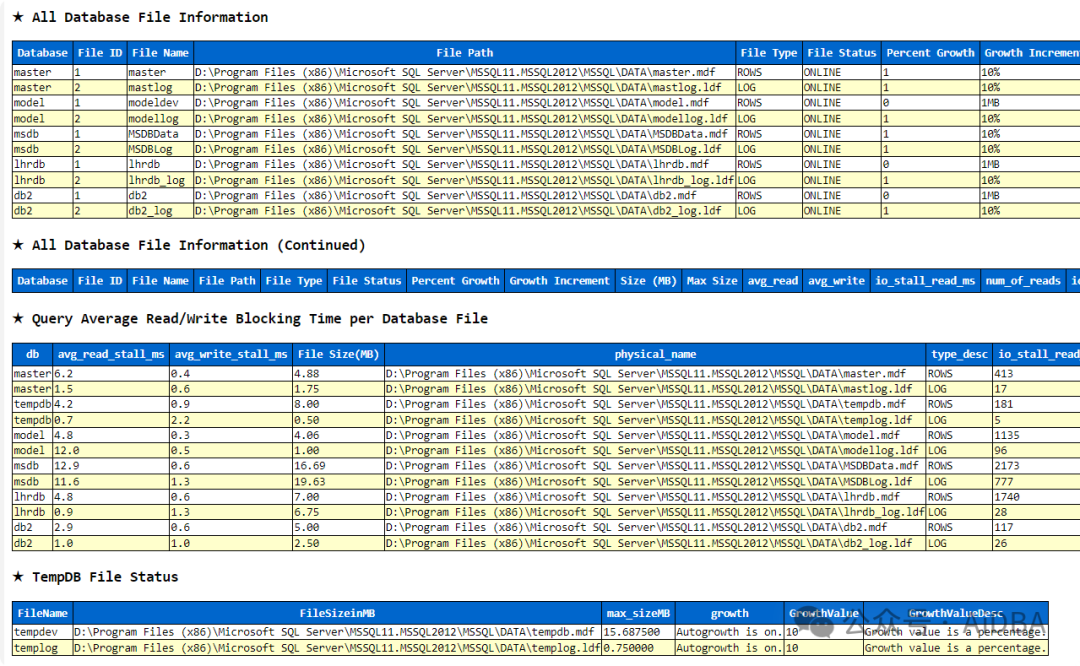The width and height of the screenshot is (1080, 666).
Task: Click the 'File Path' header in the first table
Action: 464,53
